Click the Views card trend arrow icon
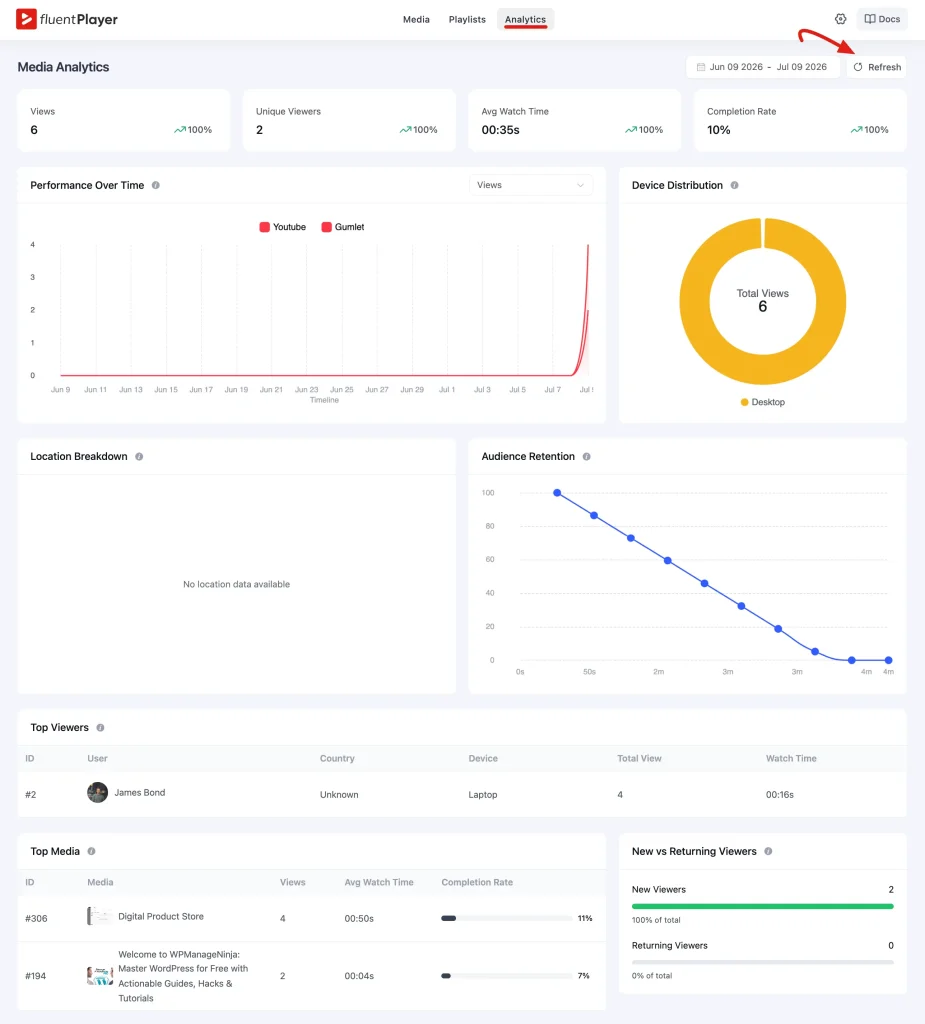 coord(180,130)
